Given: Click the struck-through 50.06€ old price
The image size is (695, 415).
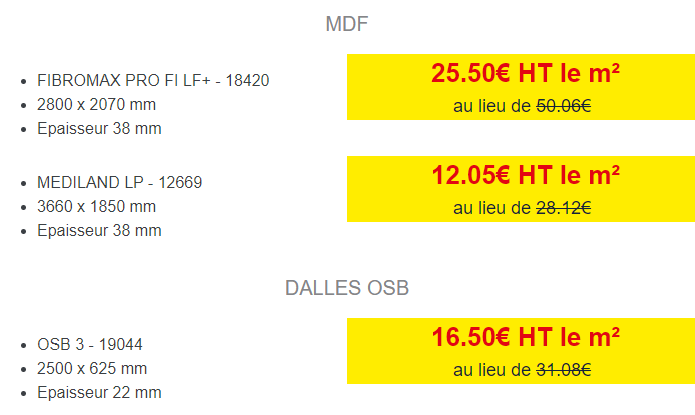Looking at the screenshot, I should click(x=563, y=106).
